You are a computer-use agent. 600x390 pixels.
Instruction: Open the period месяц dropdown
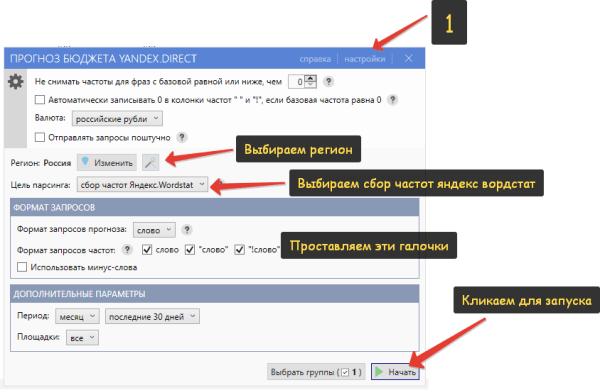click(x=77, y=316)
